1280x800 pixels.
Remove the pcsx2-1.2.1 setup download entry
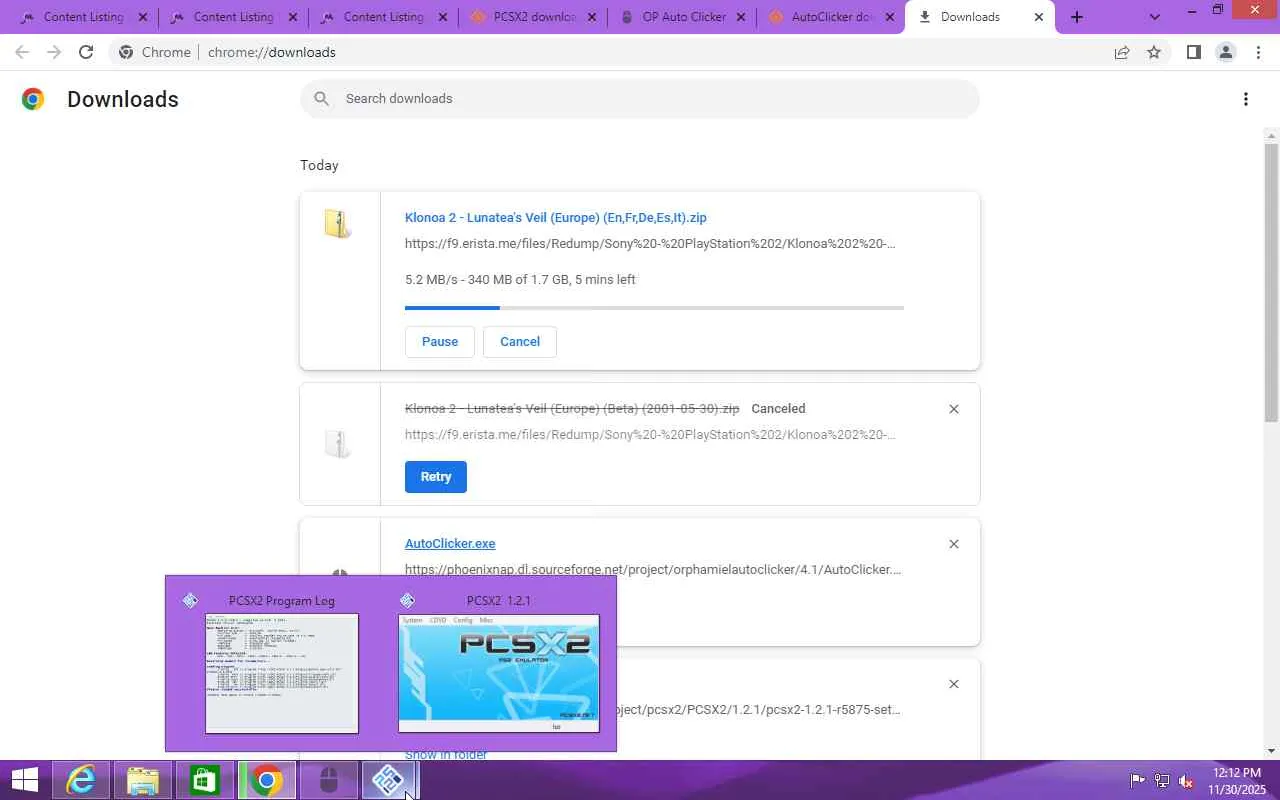point(953,684)
